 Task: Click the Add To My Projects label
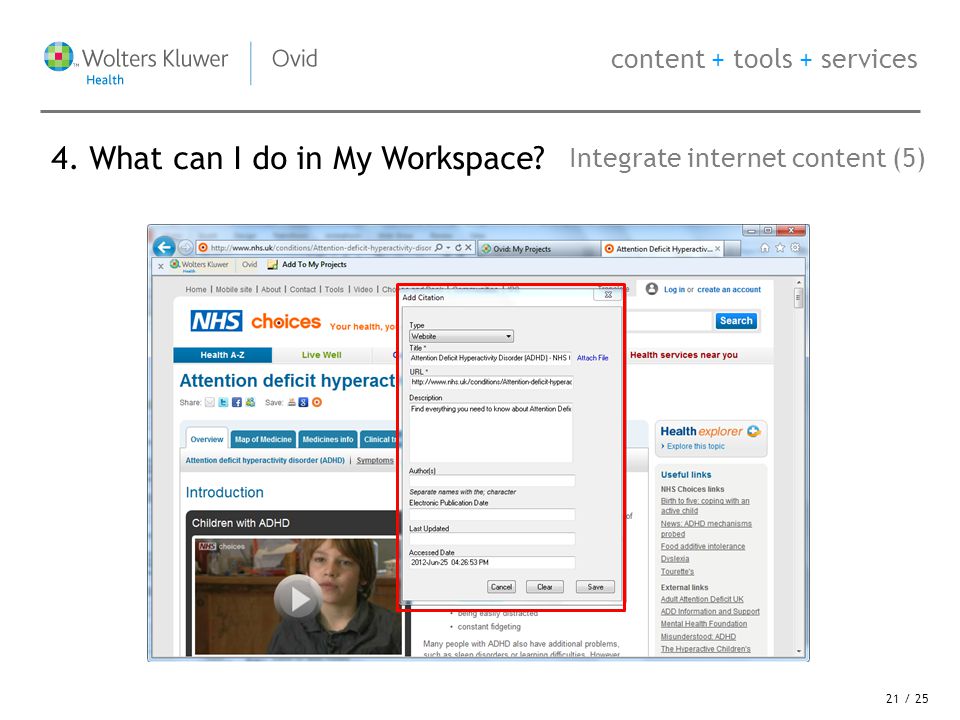(314, 265)
